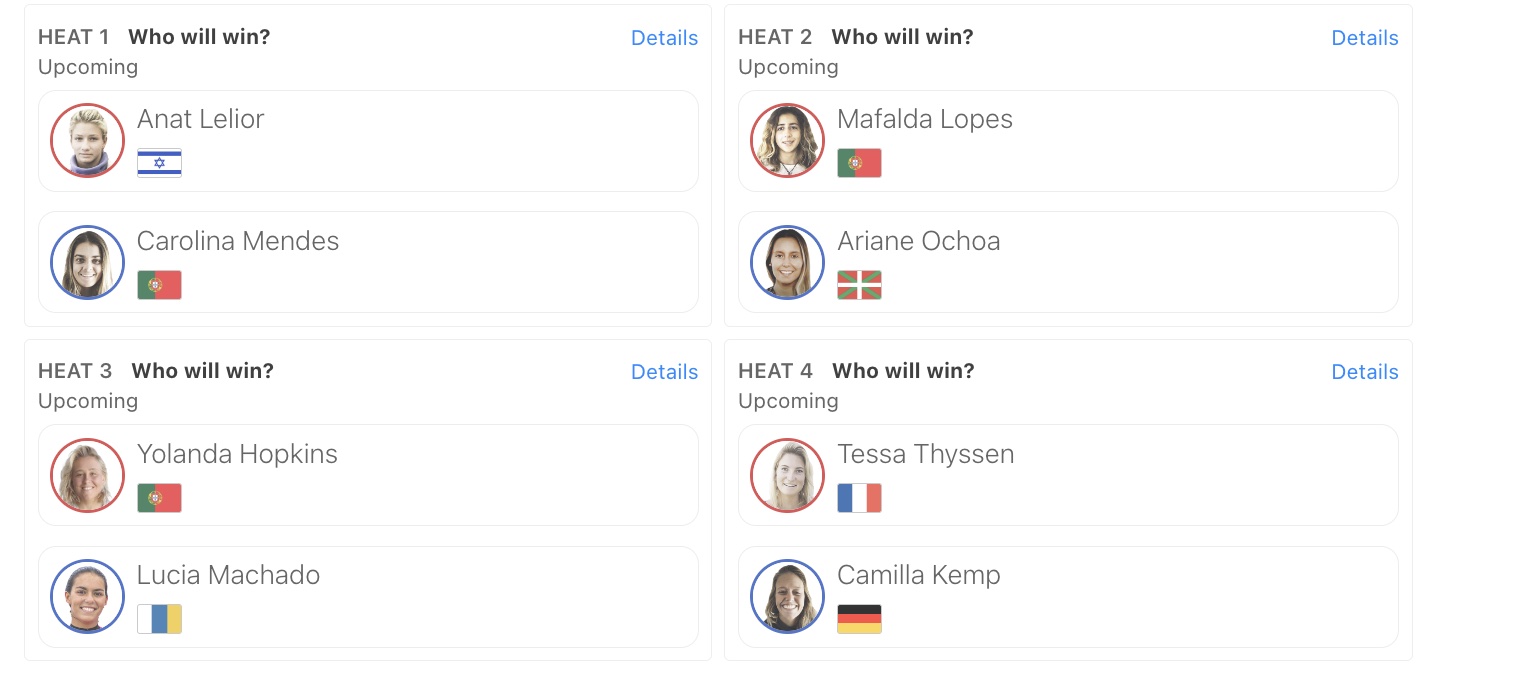Click the Canary Islands flag under Lucia Machado
1528x684 pixels.
point(159,619)
